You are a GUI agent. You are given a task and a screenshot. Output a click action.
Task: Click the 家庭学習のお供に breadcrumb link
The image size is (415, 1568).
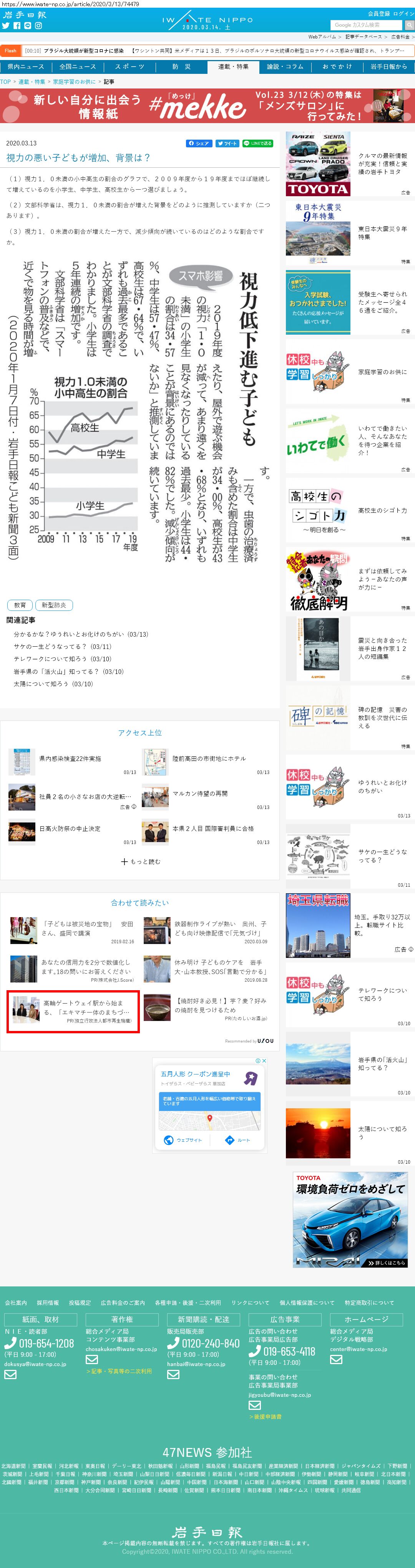pyautogui.click(x=74, y=82)
